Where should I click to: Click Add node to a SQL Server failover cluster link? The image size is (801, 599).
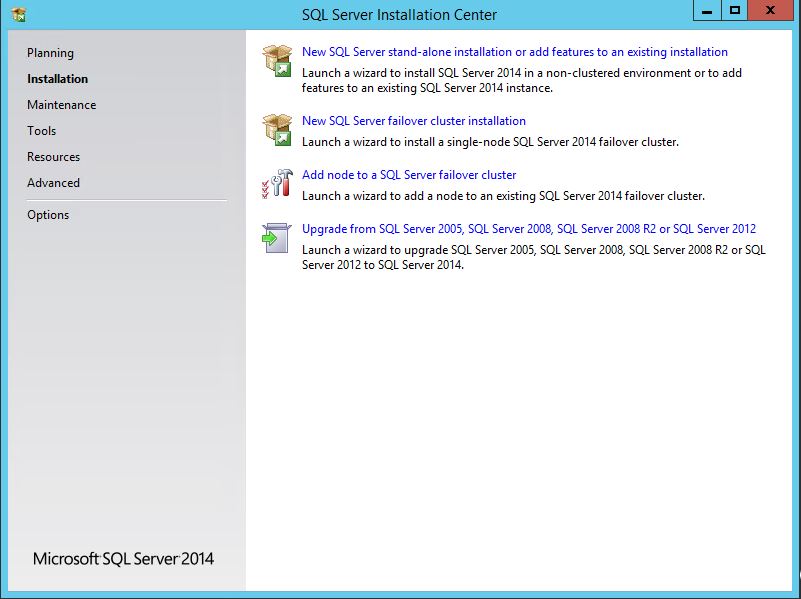pyautogui.click(x=409, y=175)
